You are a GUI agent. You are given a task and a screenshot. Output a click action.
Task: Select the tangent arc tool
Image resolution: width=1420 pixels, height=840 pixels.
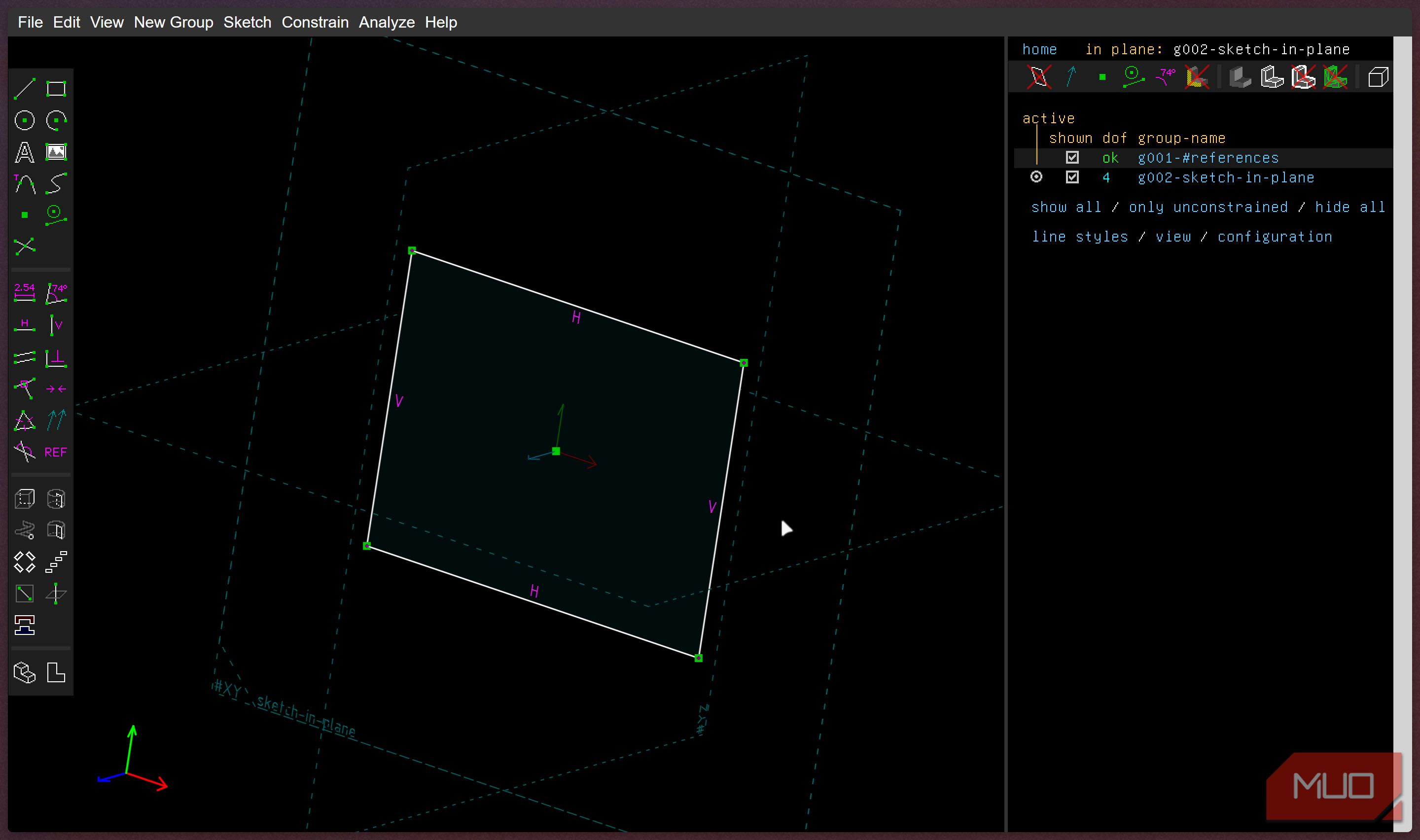[x=24, y=184]
